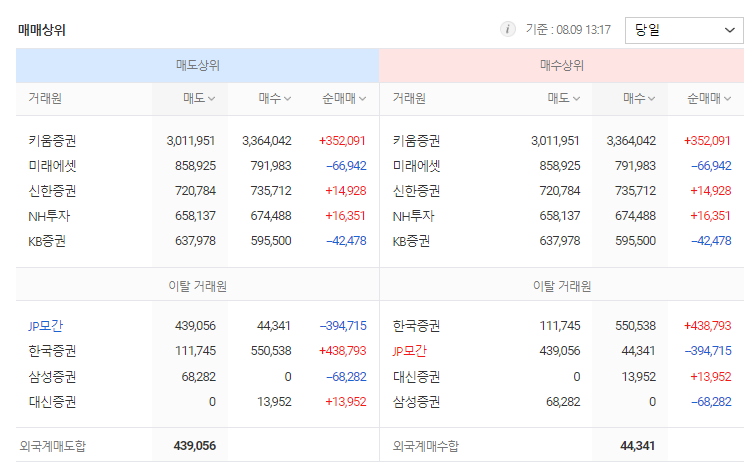The image size is (756, 465).
Task: Click NH투자 in the 매도상위 table
Action: [x=49, y=216]
